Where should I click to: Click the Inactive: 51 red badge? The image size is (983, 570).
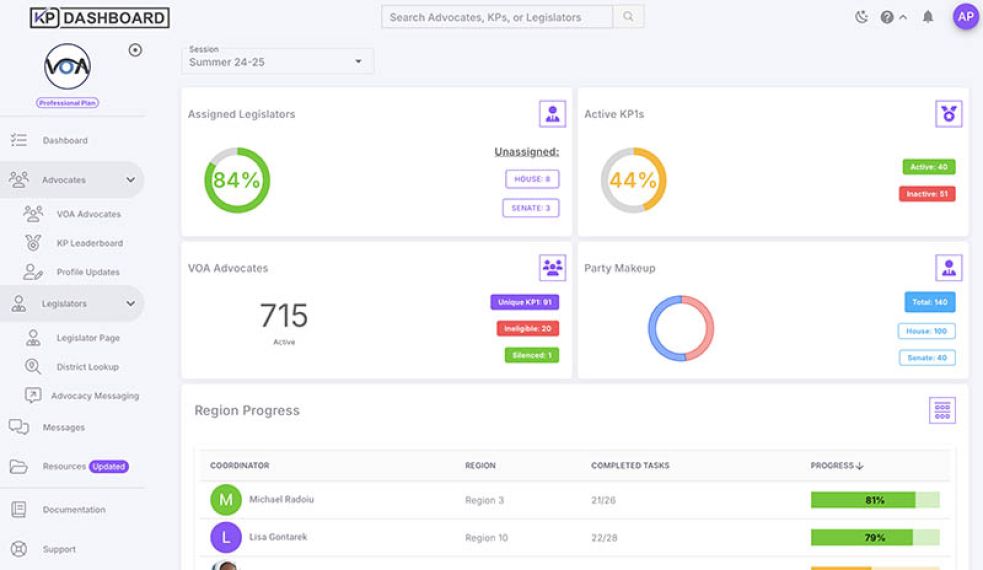click(927, 194)
